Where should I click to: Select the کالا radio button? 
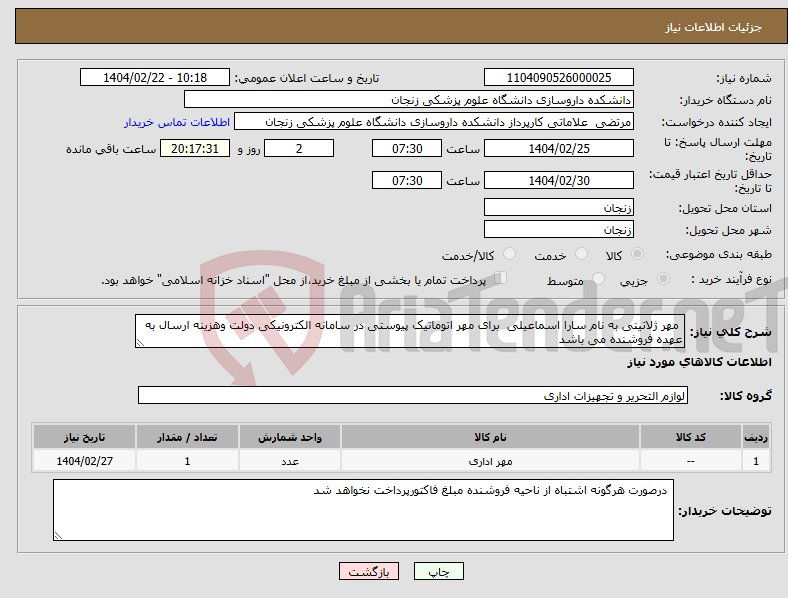click(x=637, y=254)
